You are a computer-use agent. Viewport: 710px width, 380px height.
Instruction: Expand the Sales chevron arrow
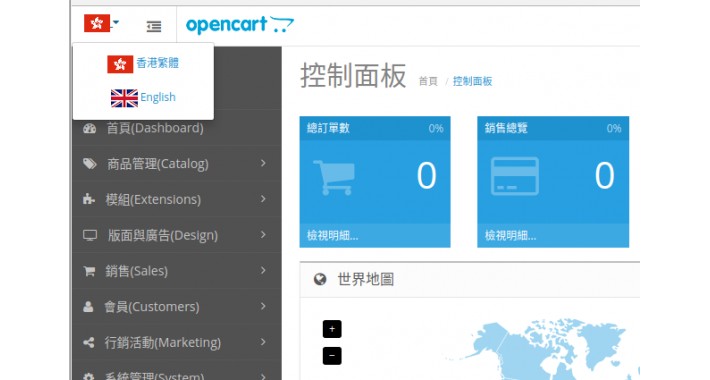coord(263,270)
